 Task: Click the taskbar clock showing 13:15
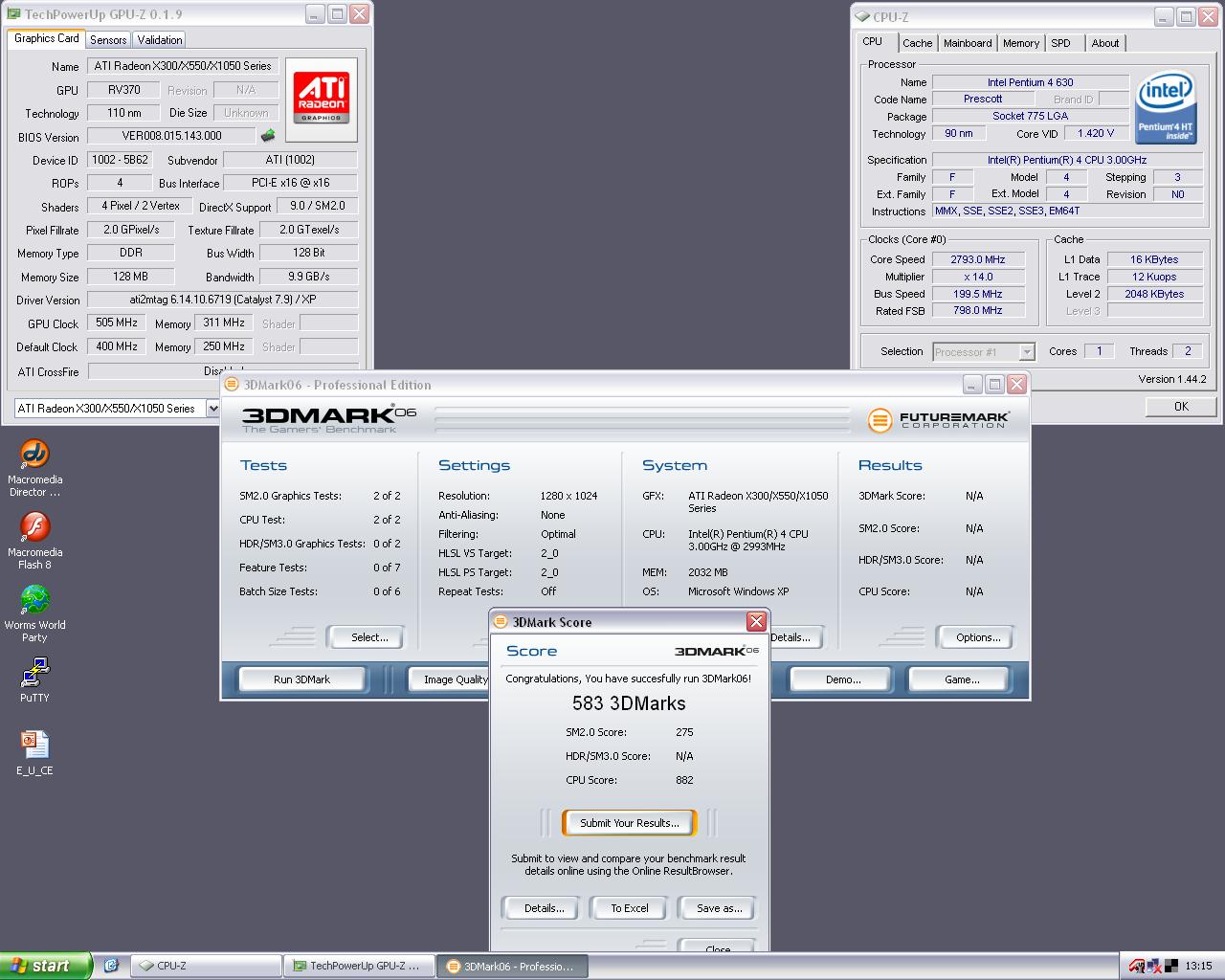point(1198,967)
